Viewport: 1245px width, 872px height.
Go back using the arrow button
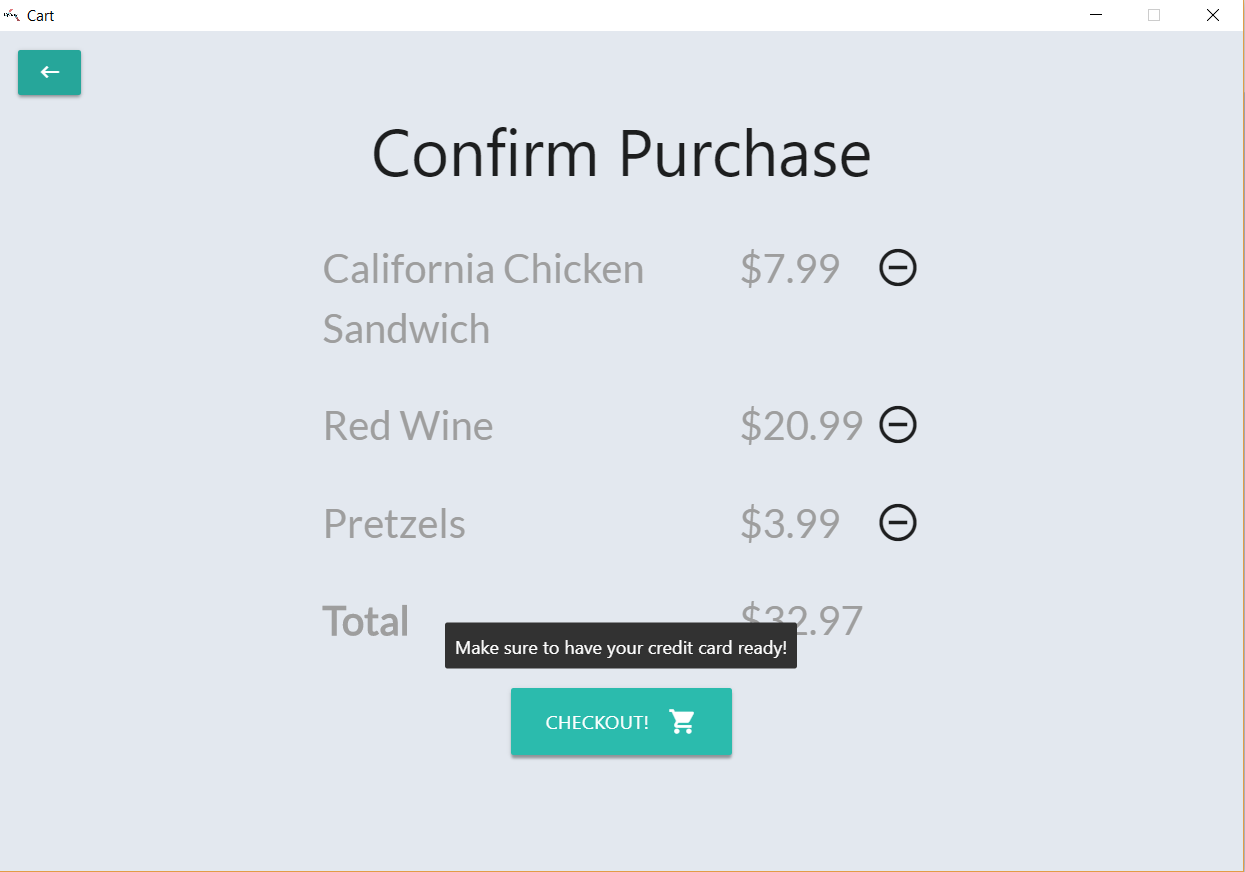point(49,72)
